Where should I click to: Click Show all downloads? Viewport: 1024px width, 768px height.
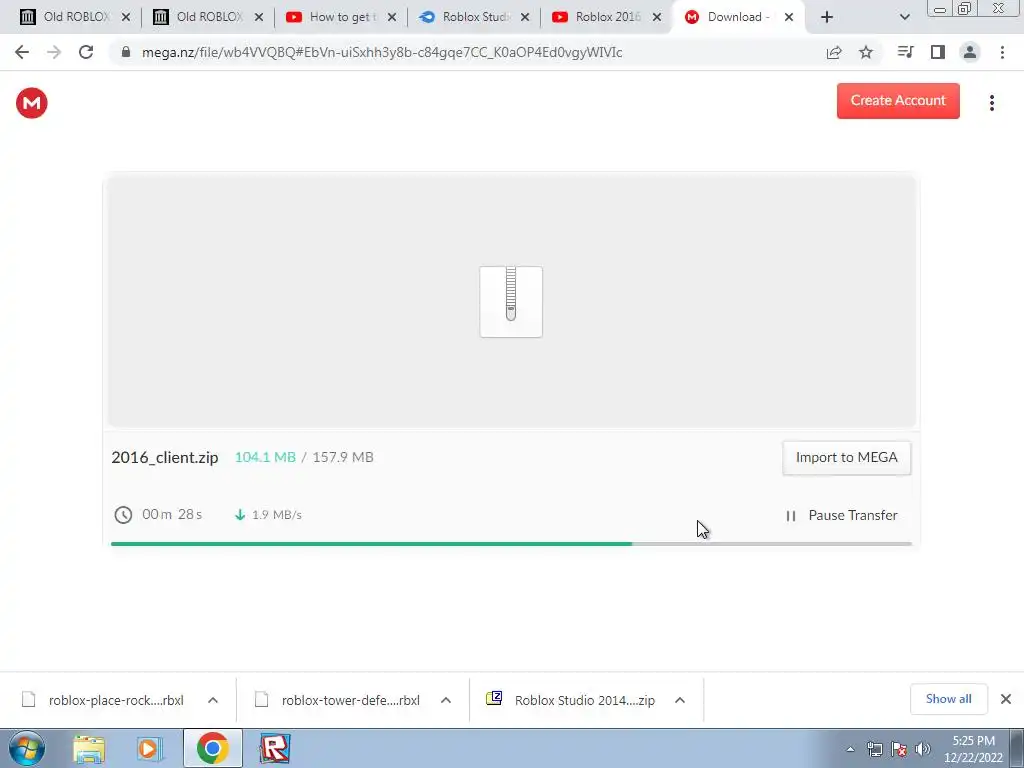(x=948, y=699)
